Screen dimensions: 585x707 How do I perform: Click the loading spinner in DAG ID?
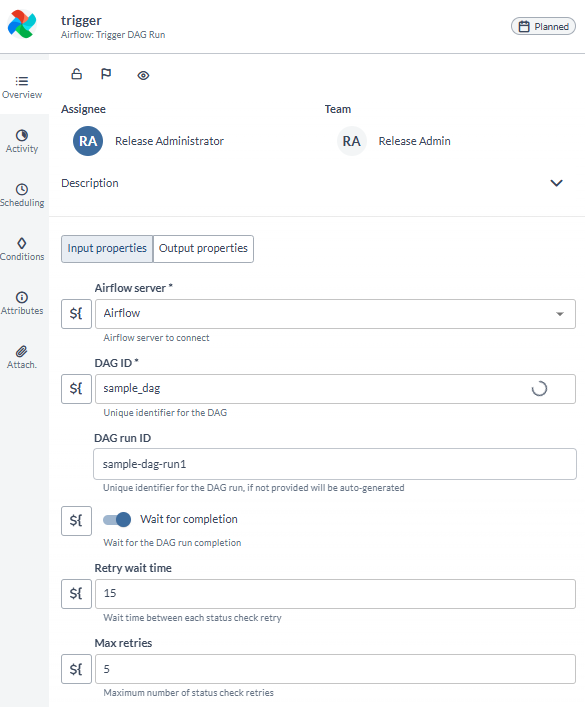(x=539, y=389)
